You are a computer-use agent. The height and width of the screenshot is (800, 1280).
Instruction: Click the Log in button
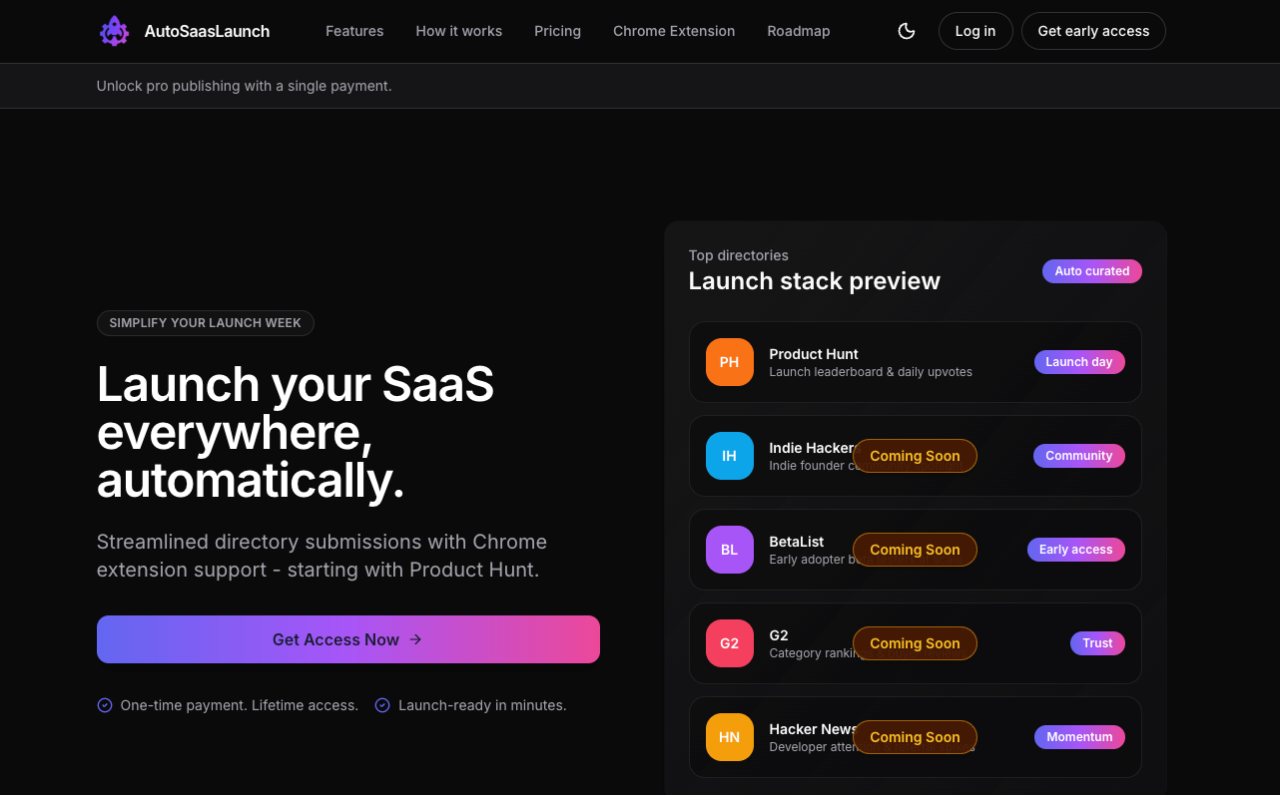tap(975, 31)
